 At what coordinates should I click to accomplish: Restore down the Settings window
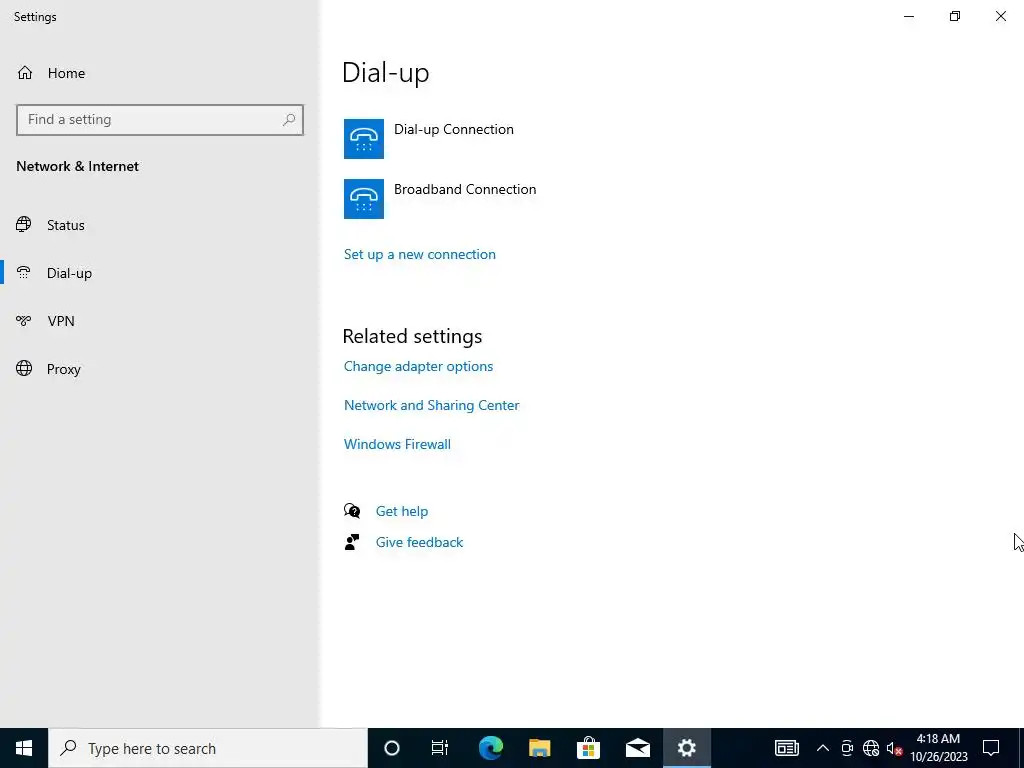[x=955, y=16]
